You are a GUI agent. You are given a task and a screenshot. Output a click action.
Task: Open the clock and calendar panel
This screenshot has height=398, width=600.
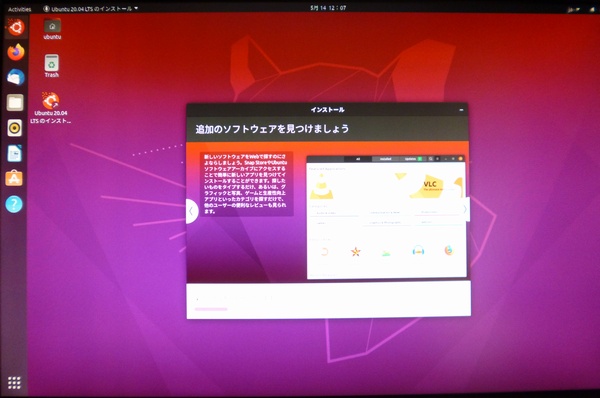[x=328, y=8]
